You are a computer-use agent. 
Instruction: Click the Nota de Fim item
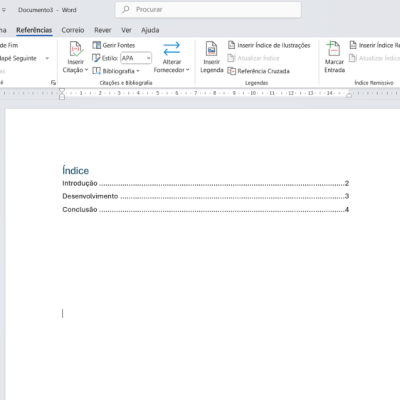pos(9,45)
